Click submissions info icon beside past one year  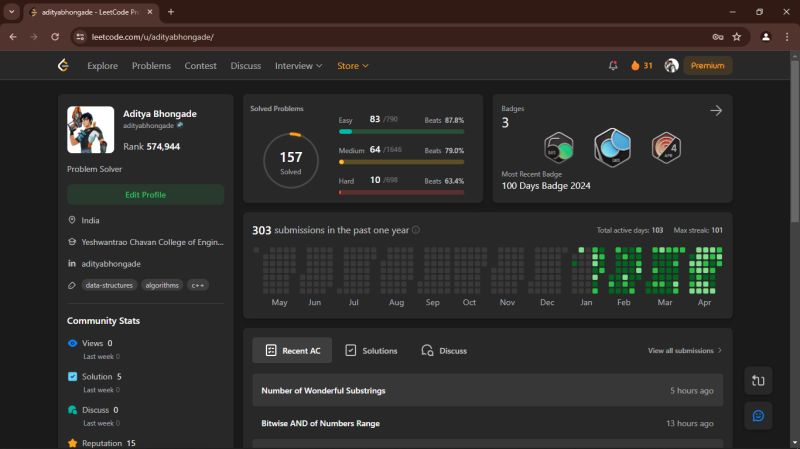pos(416,230)
